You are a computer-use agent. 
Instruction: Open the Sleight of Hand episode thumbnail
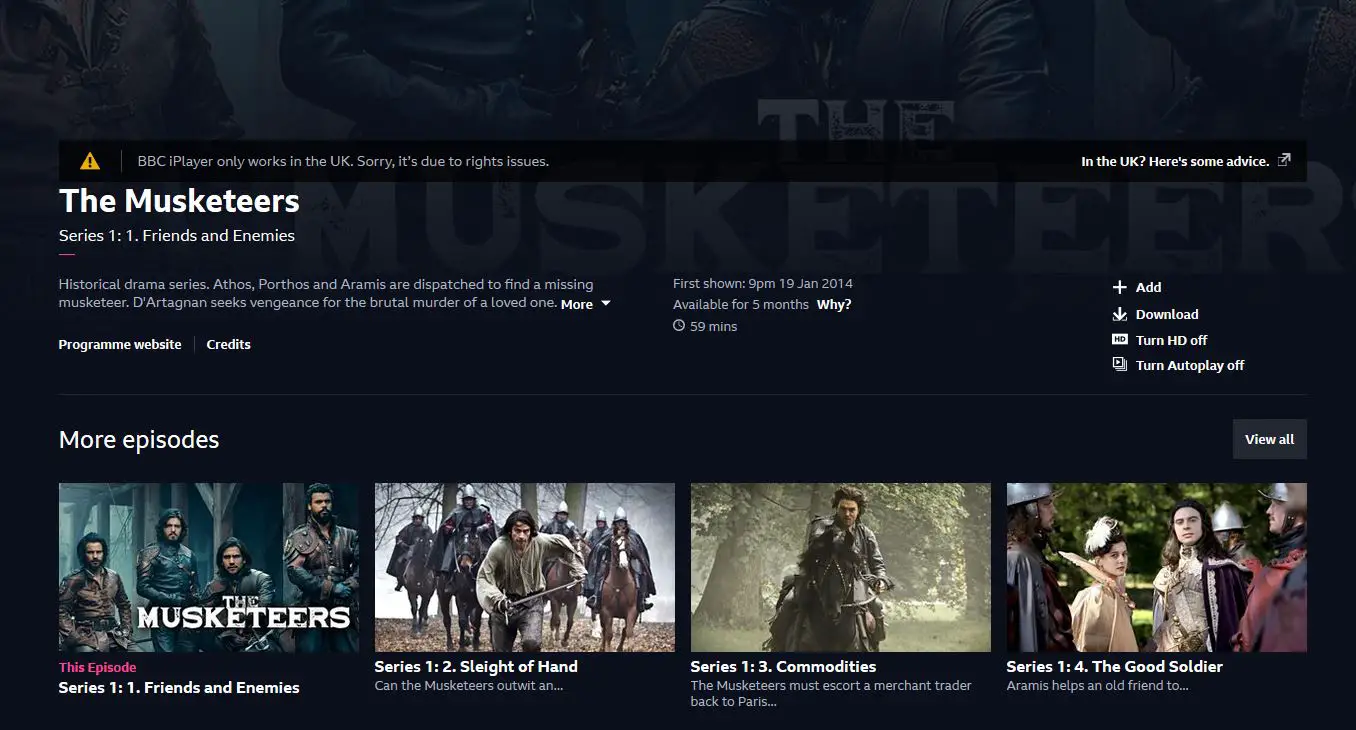pyautogui.click(x=525, y=567)
